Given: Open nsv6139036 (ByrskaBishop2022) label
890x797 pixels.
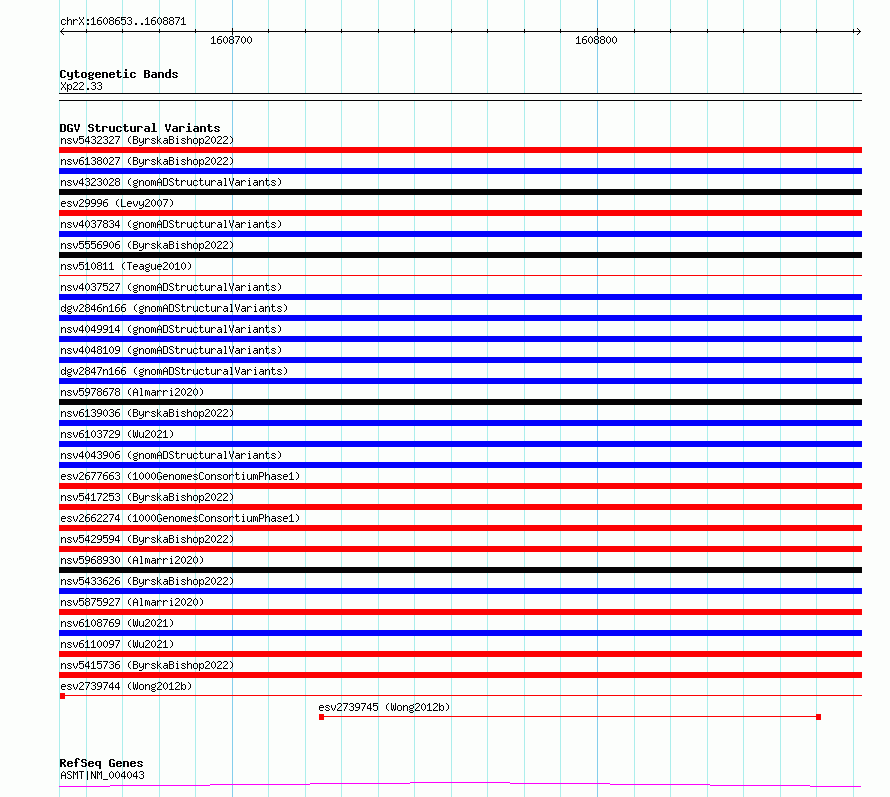Looking at the screenshot, I should (x=147, y=413).
